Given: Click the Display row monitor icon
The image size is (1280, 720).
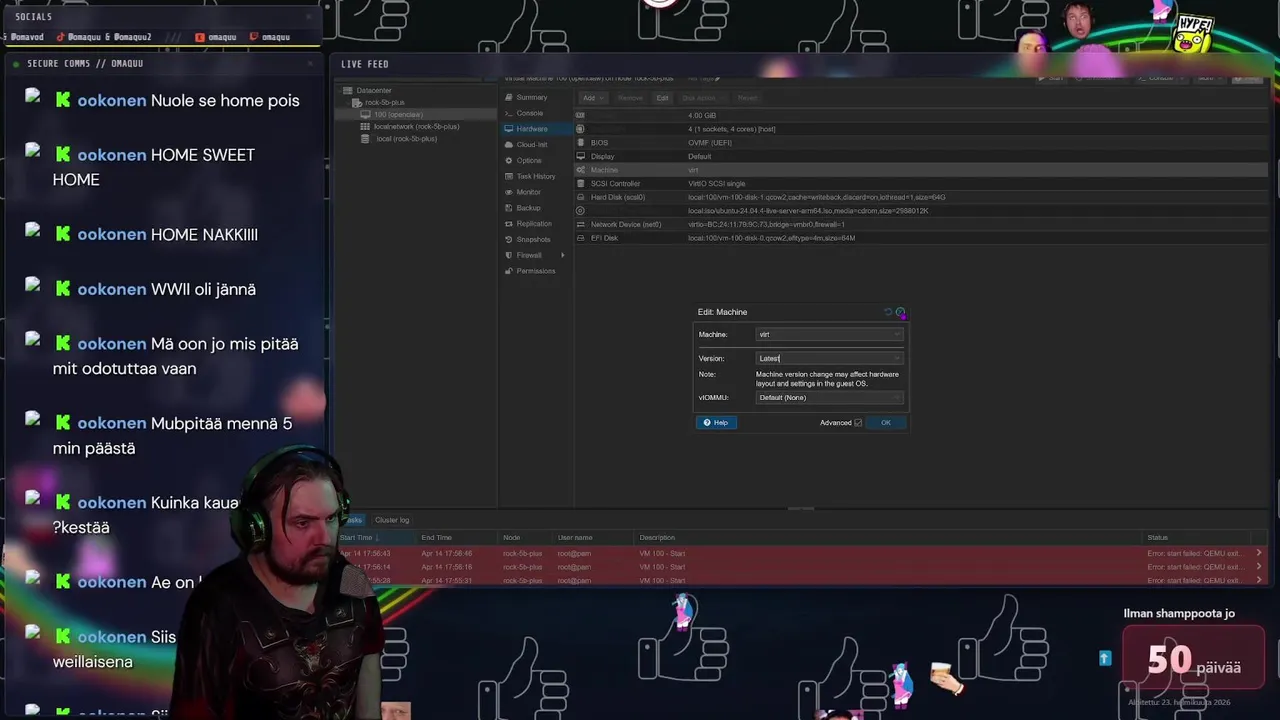Looking at the screenshot, I should 581,156.
